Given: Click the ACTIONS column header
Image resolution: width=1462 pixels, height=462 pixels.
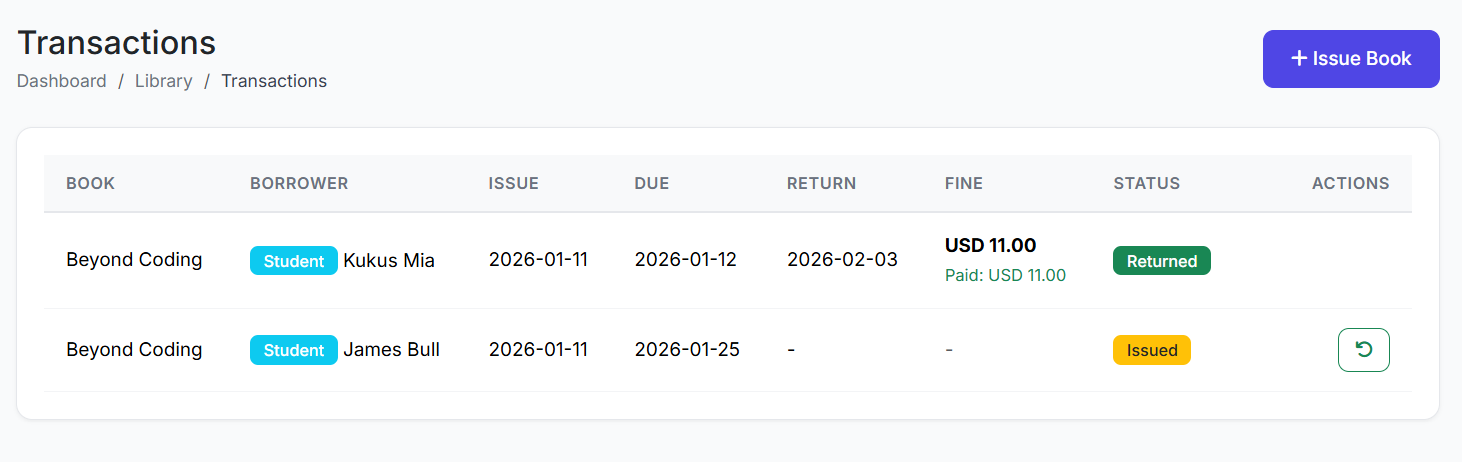Looking at the screenshot, I should coord(1350,183).
